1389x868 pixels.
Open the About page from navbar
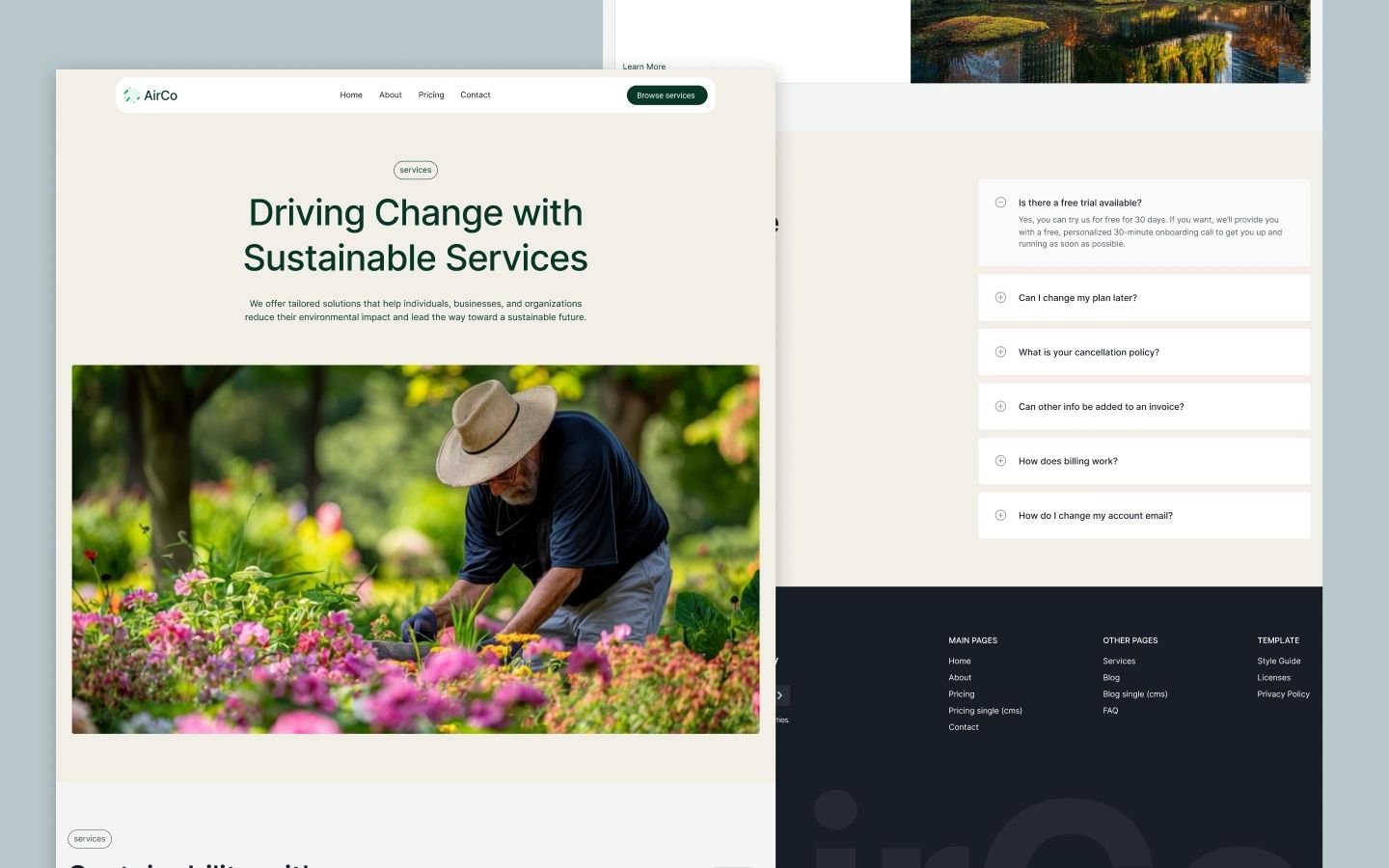click(x=391, y=95)
